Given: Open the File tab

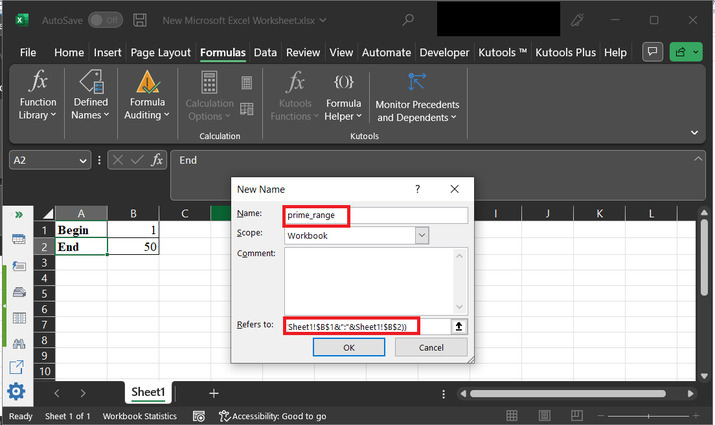Looking at the screenshot, I should (28, 52).
